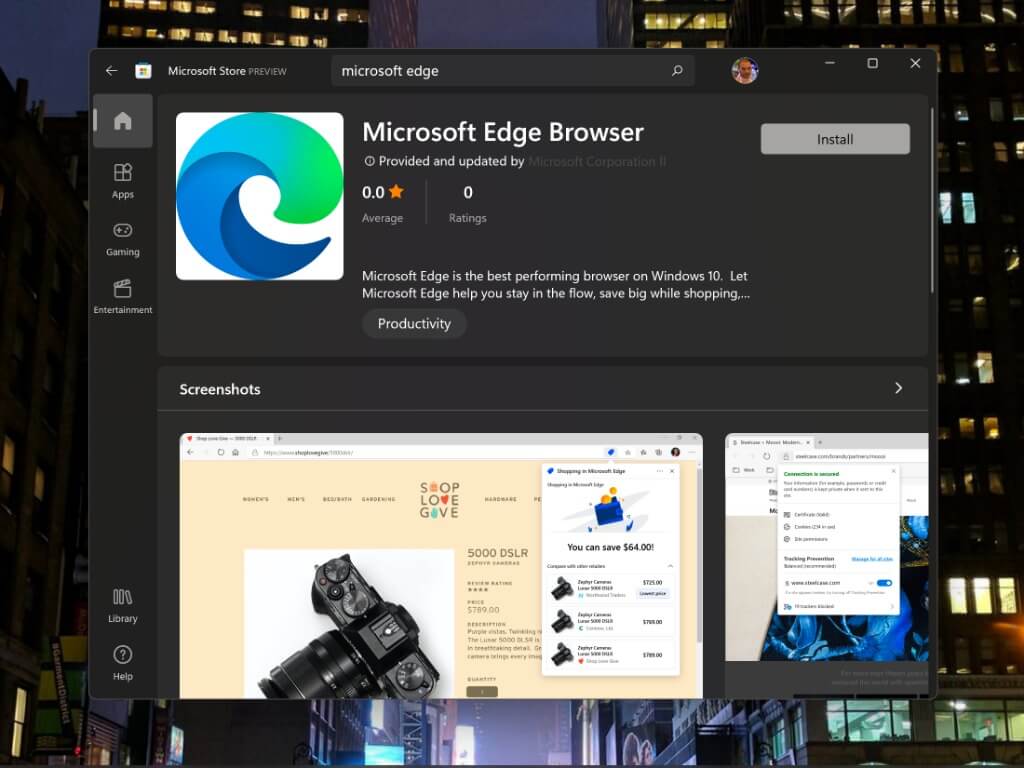Open the Apps sidebar section

(123, 181)
